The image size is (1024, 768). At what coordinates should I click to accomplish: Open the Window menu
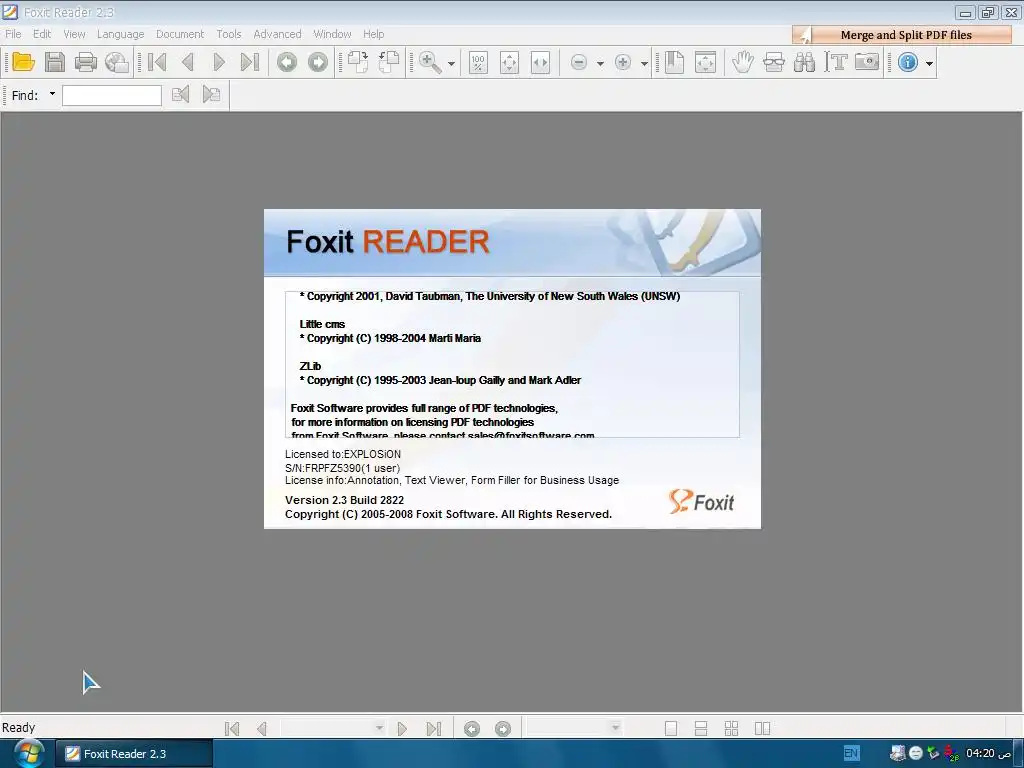tap(332, 34)
